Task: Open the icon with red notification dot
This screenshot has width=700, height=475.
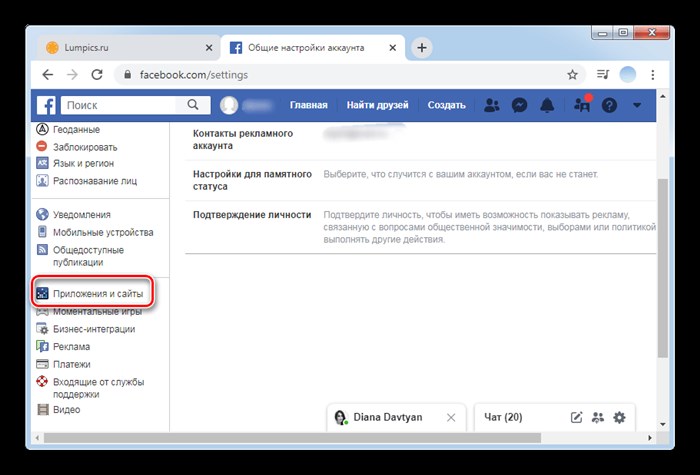Action: [x=583, y=104]
